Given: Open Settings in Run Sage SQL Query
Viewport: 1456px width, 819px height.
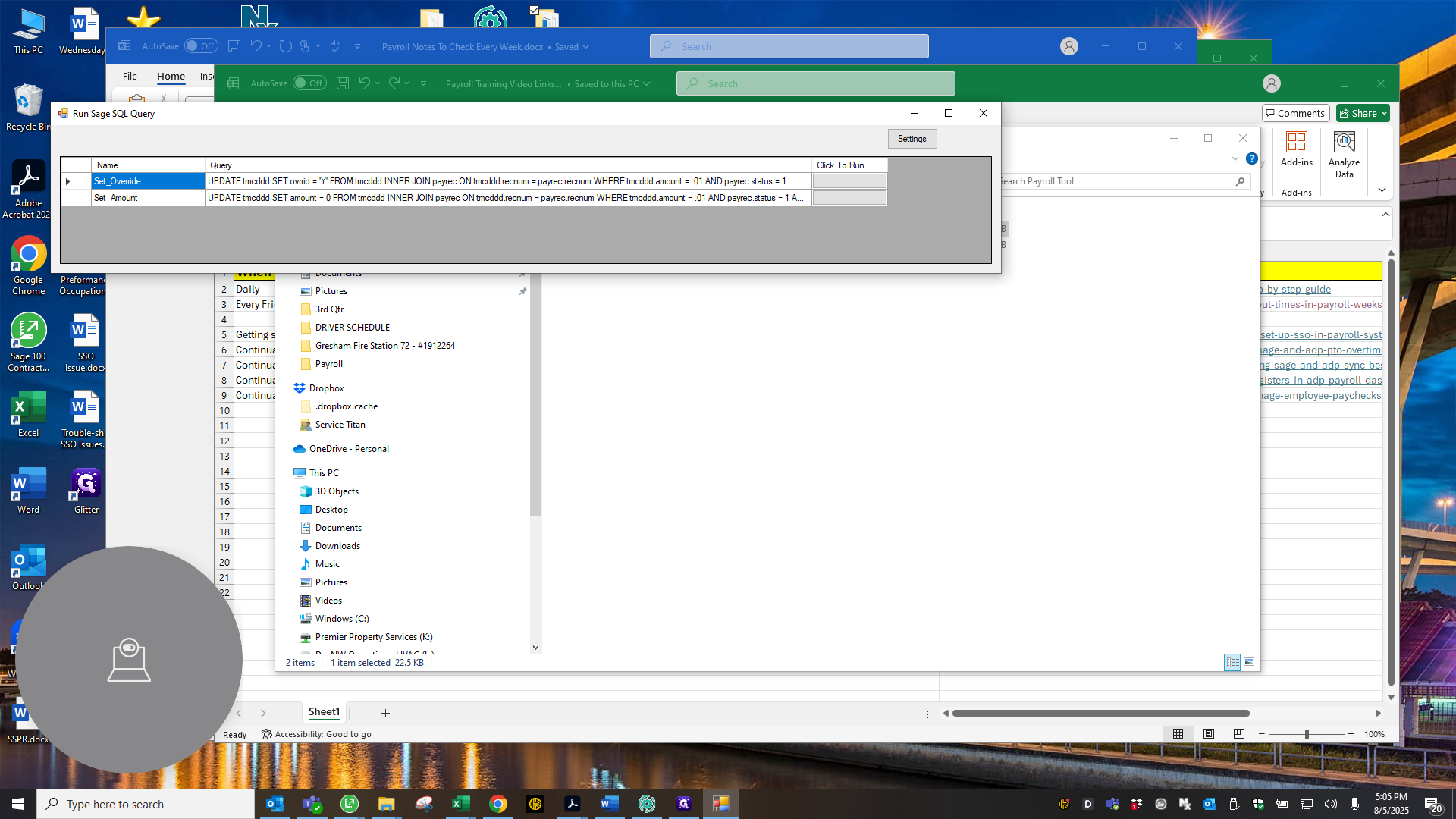Looking at the screenshot, I should tap(912, 139).
